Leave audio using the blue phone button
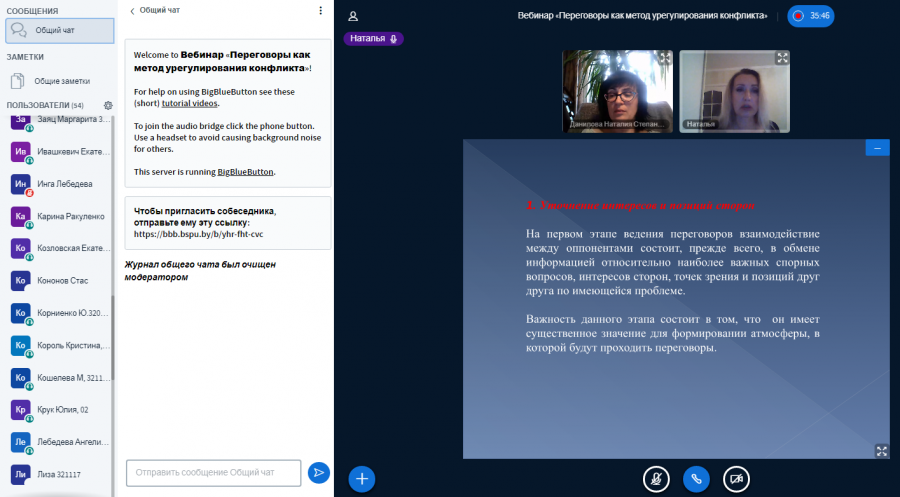 click(x=696, y=479)
